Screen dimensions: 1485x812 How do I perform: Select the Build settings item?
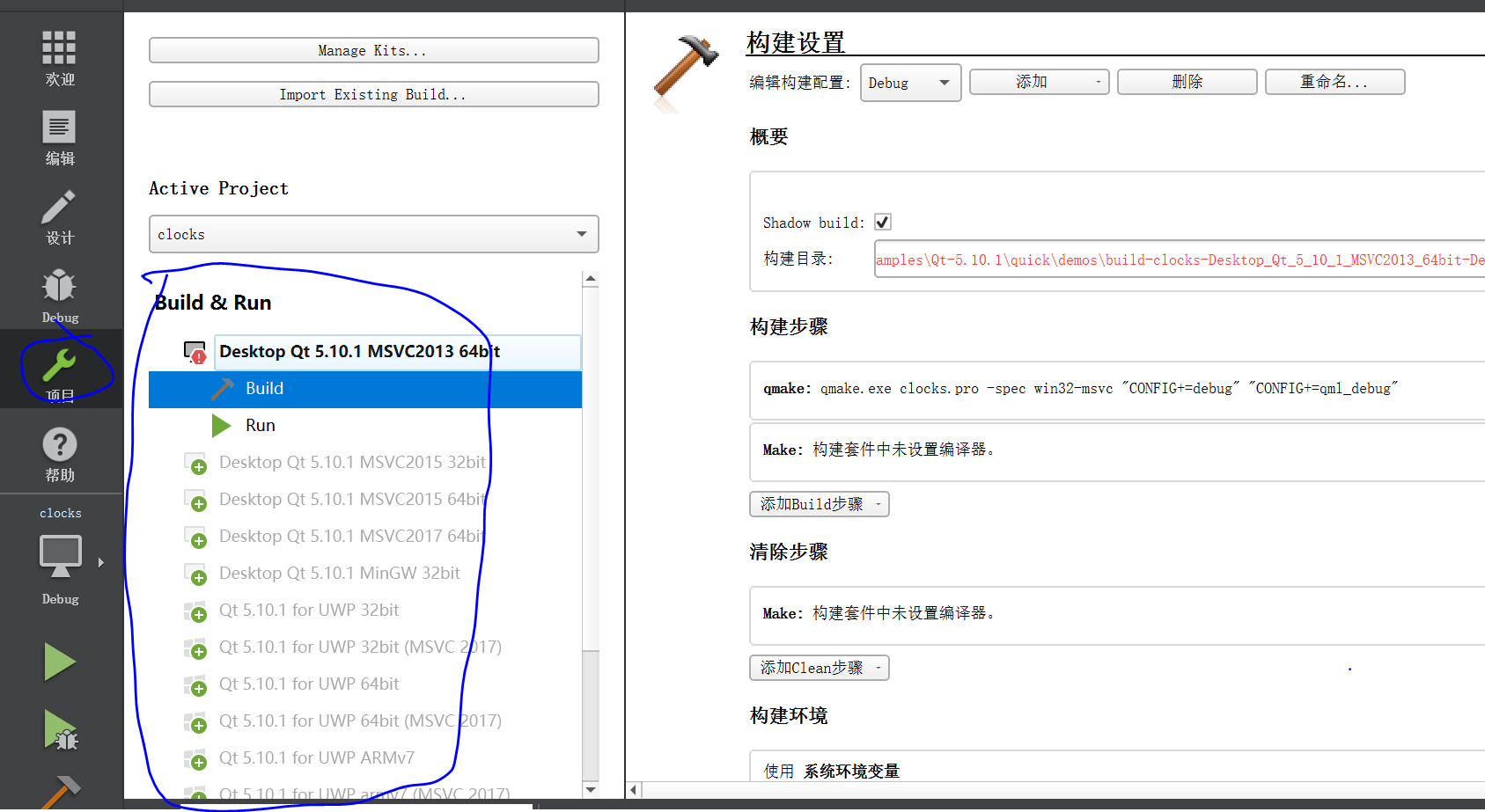pyautogui.click(x=365, y=389)
